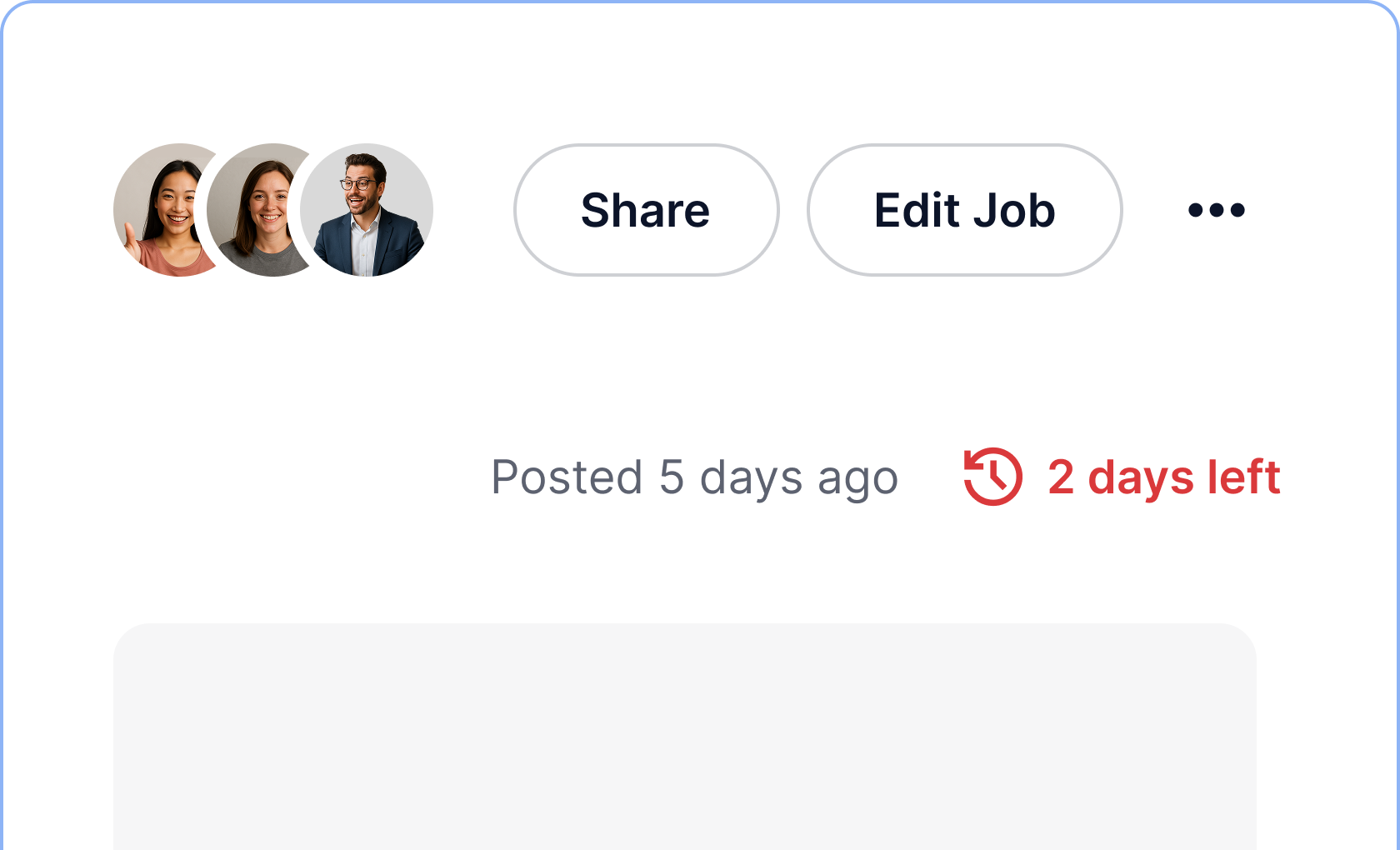The width and height of the screenshot is (1400, 850).
Task: Open the Edit Job button
Action: 963,210
